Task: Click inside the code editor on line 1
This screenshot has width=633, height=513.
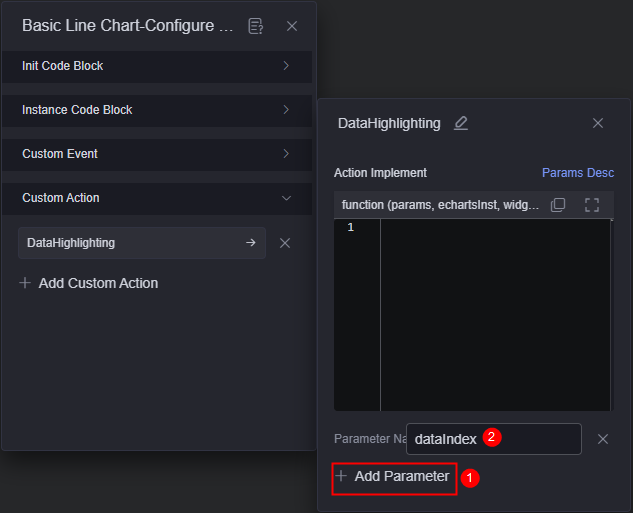Action: pyautogui.click(x=495, y=228)
